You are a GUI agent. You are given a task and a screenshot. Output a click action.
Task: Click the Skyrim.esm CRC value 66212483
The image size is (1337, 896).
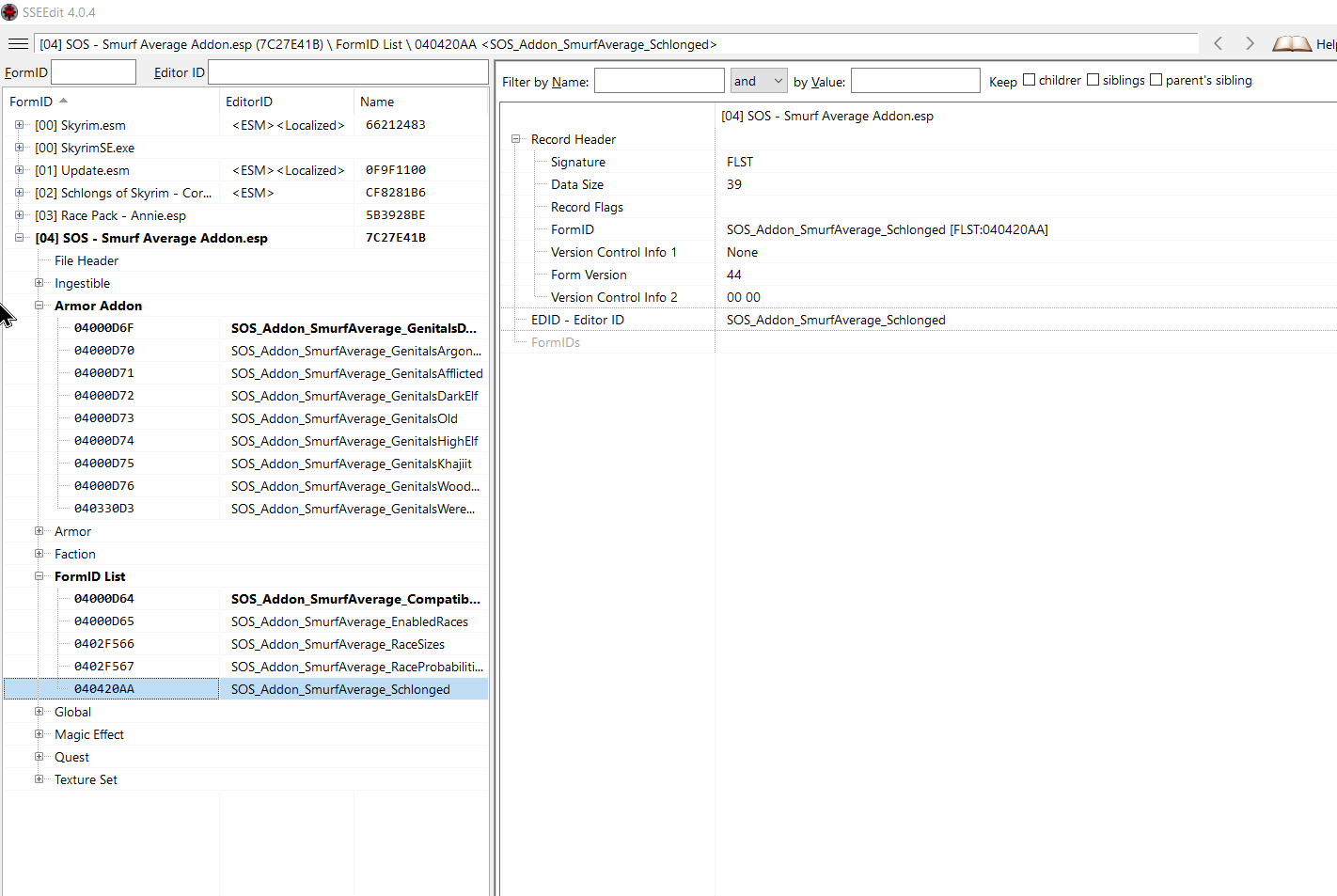pyautogui.click(x=395, y=124)
